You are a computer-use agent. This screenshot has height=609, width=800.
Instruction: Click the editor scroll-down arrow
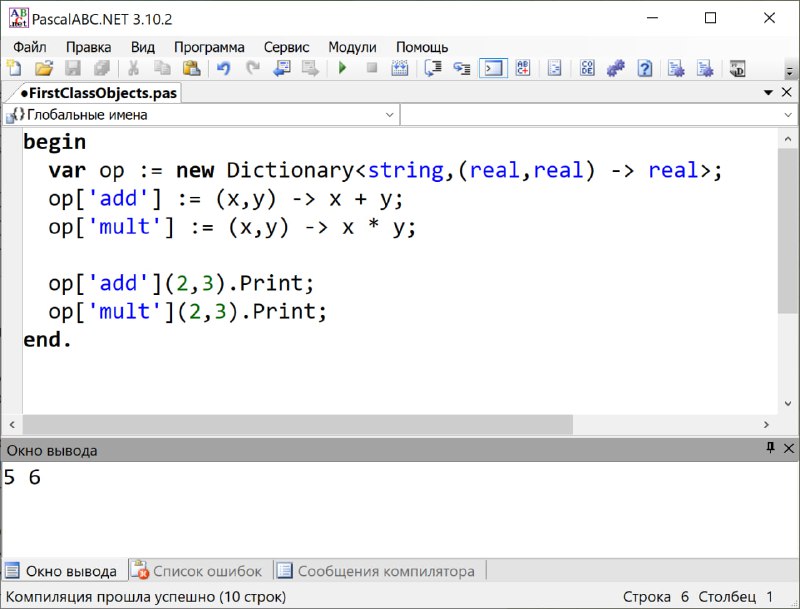pos(787,403)
